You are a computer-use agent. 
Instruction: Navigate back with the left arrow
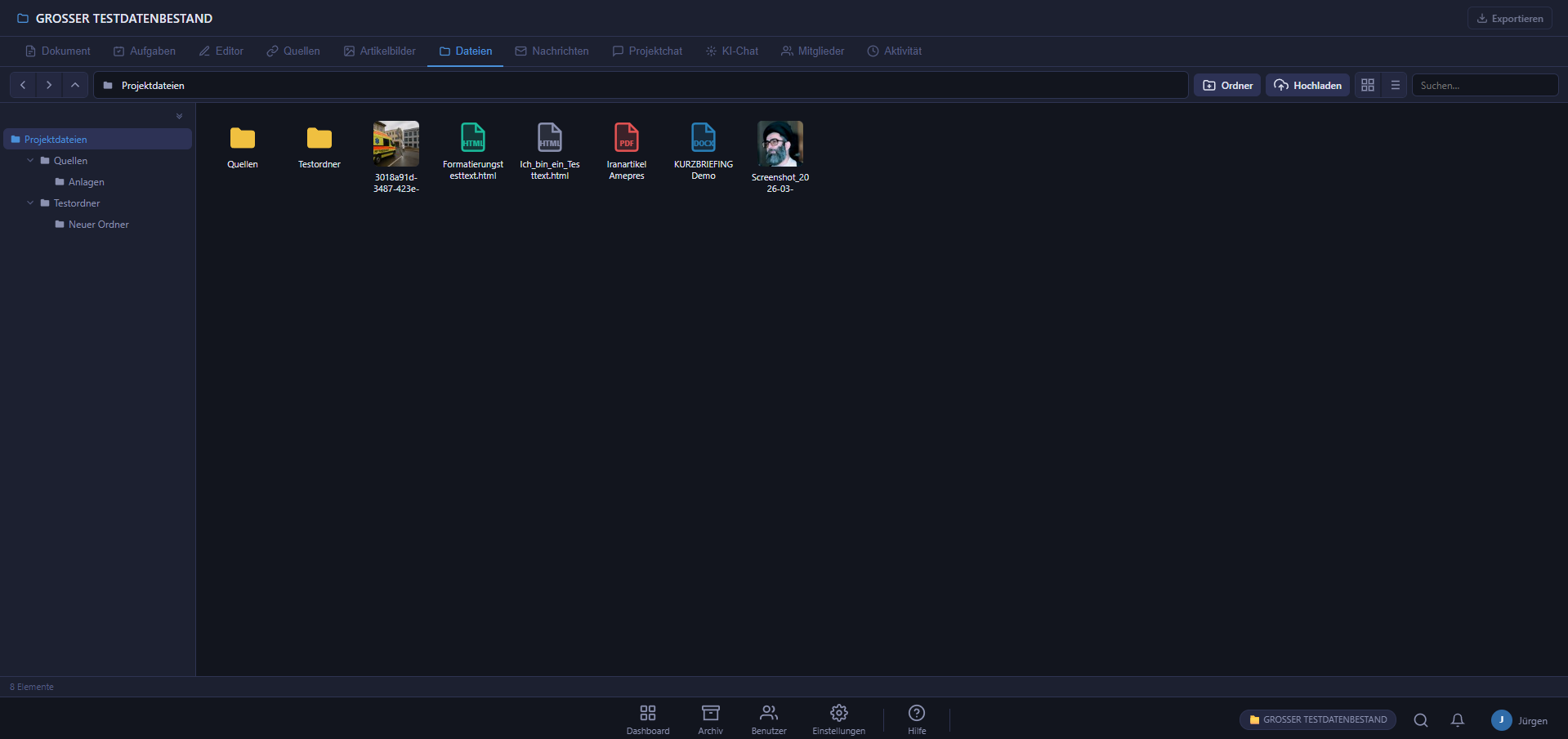tap(23, 85)
